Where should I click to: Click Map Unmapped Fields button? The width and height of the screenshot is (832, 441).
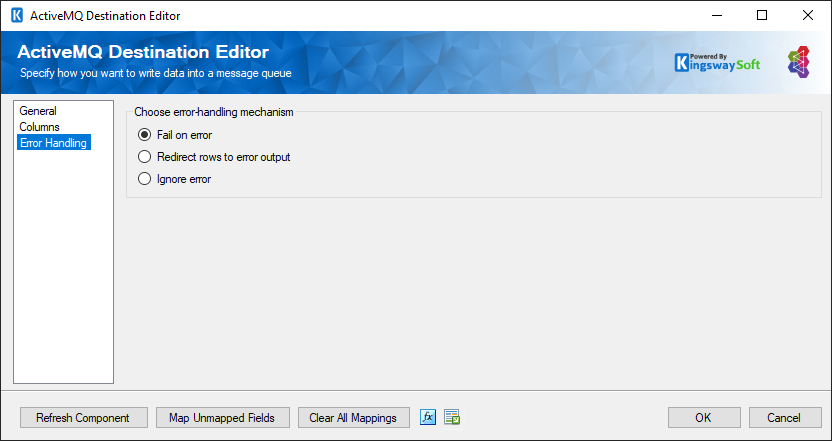pos(223,418)
